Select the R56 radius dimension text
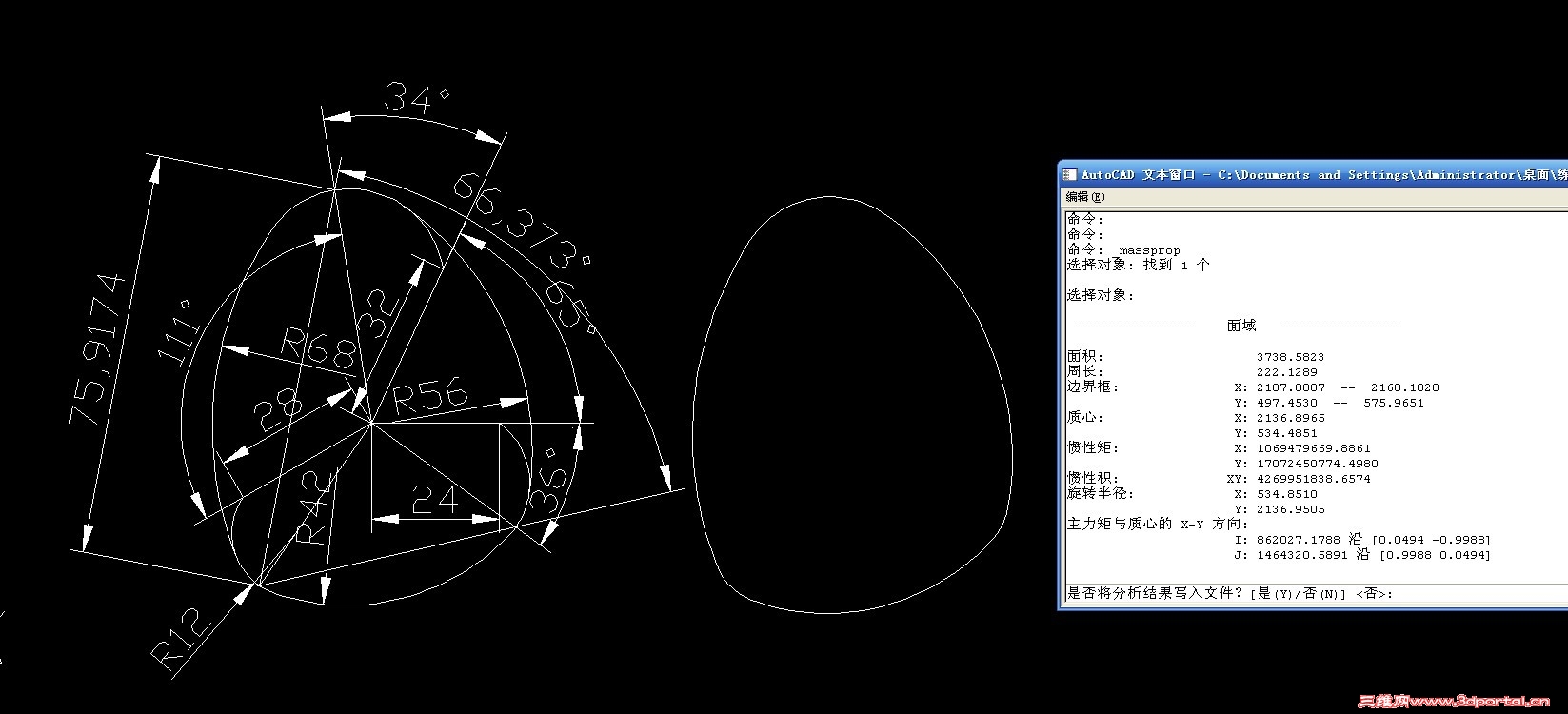This screenshot has width=1568, height=714. (428, 395)
